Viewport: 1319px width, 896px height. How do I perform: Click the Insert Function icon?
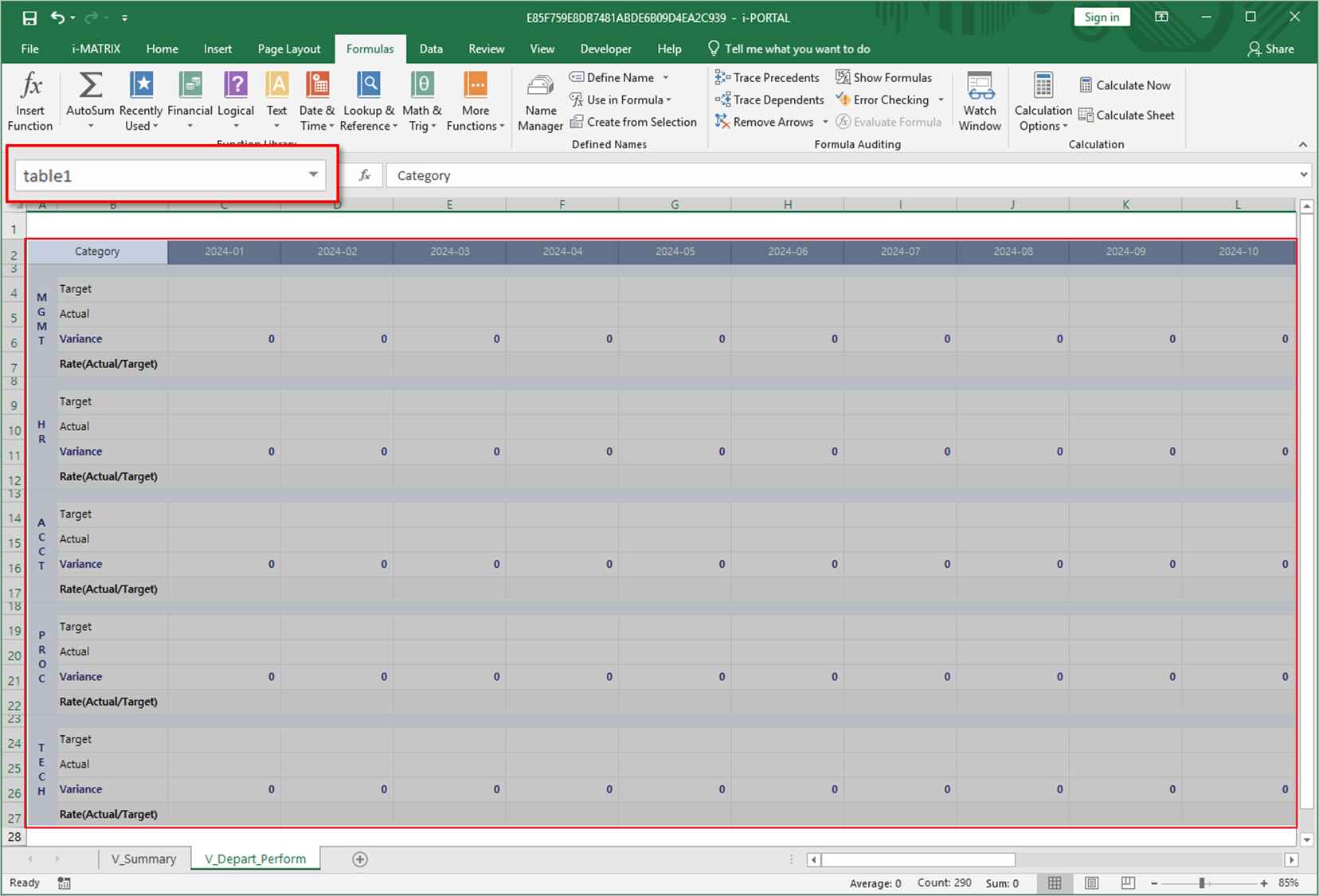pyautogui.click(x=30, y=100)
